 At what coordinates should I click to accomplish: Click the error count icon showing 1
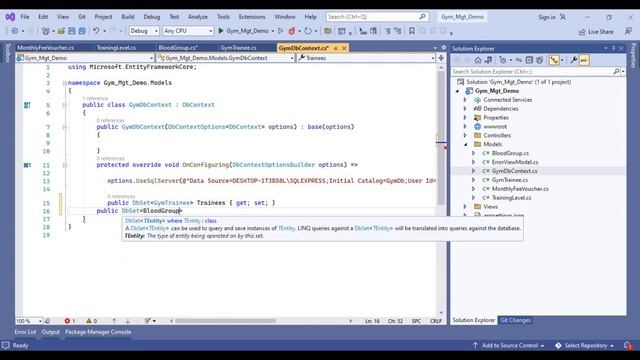(x=67, y=321)
